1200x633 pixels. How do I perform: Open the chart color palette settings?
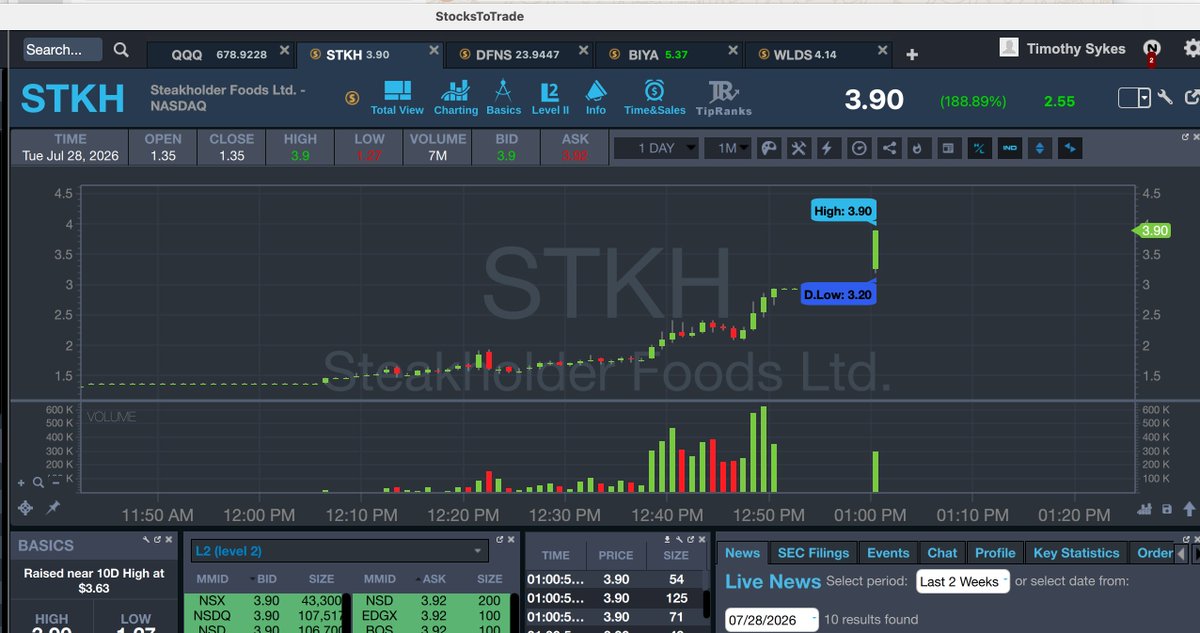tap(768, 148)
